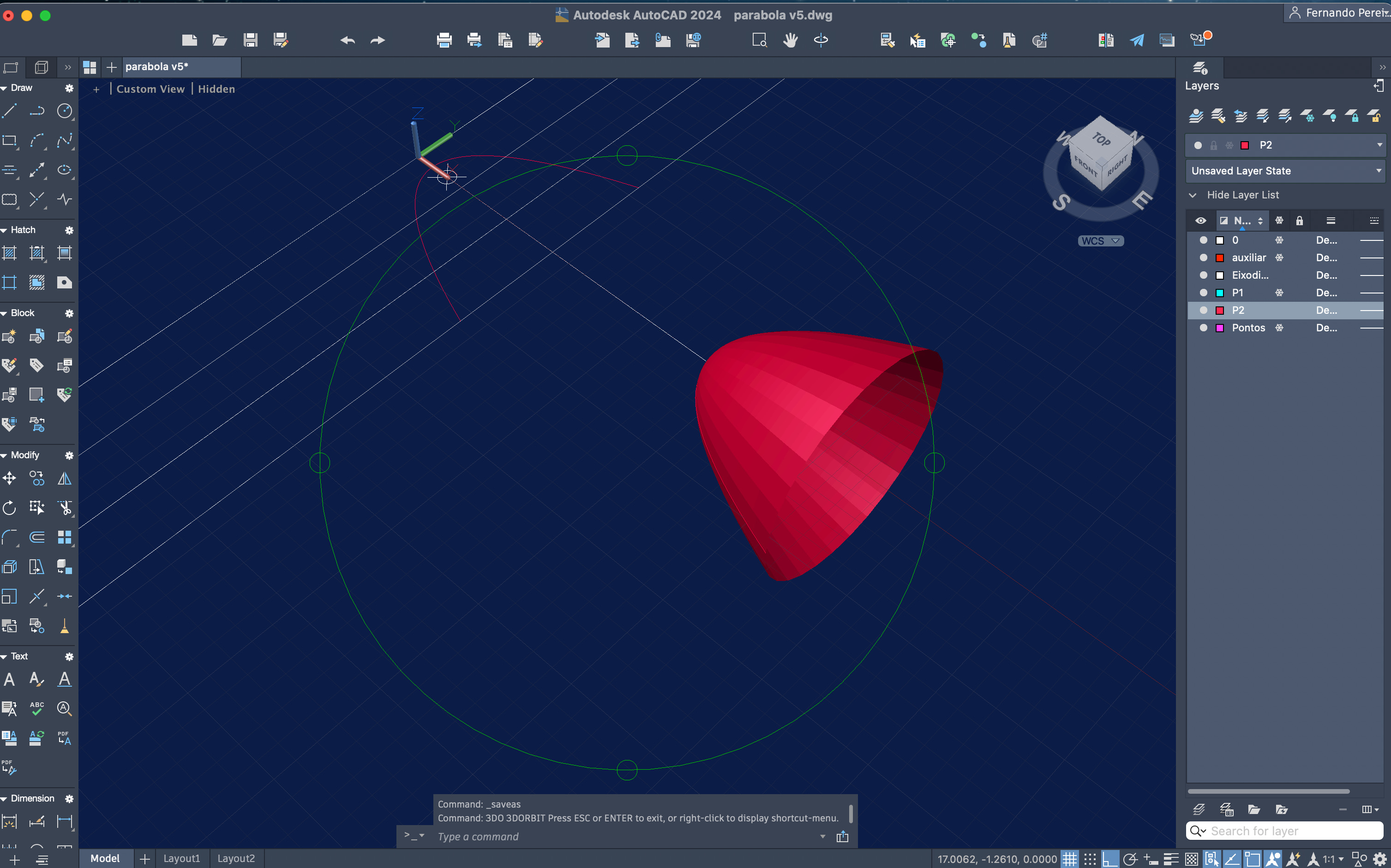The image size is (1391, 868).
Task: Click the Undo arrow in toolbar
Action: coord(348,40)
